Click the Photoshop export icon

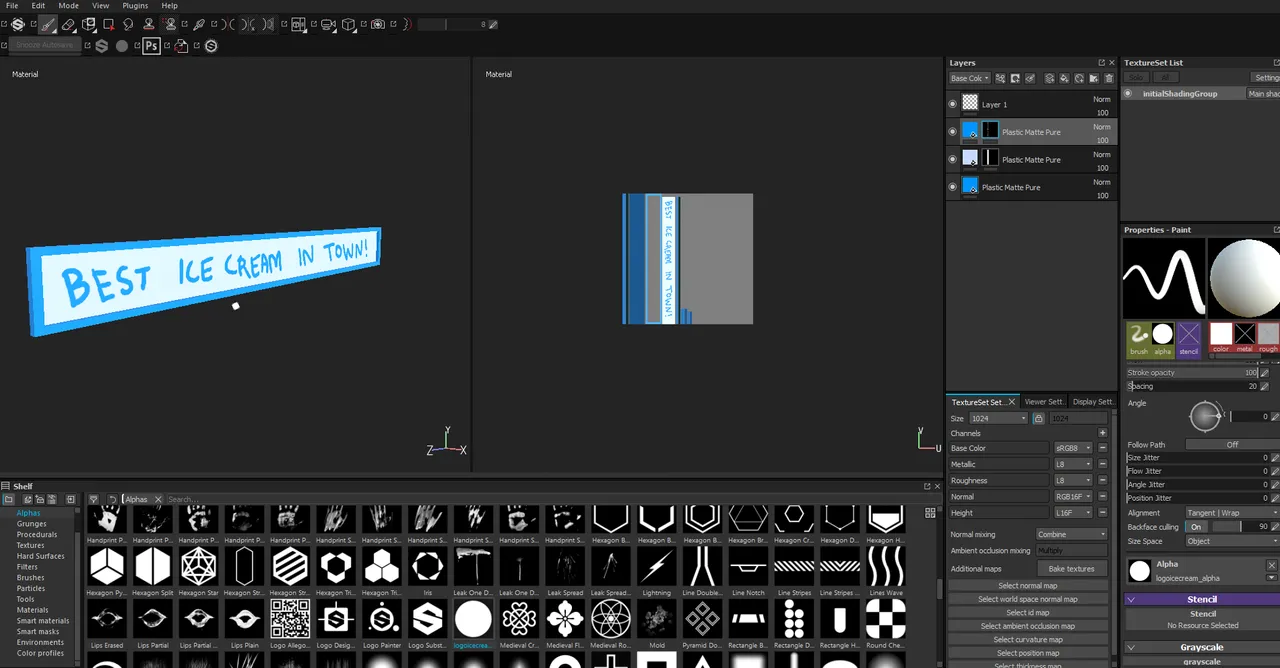[151, 46]
